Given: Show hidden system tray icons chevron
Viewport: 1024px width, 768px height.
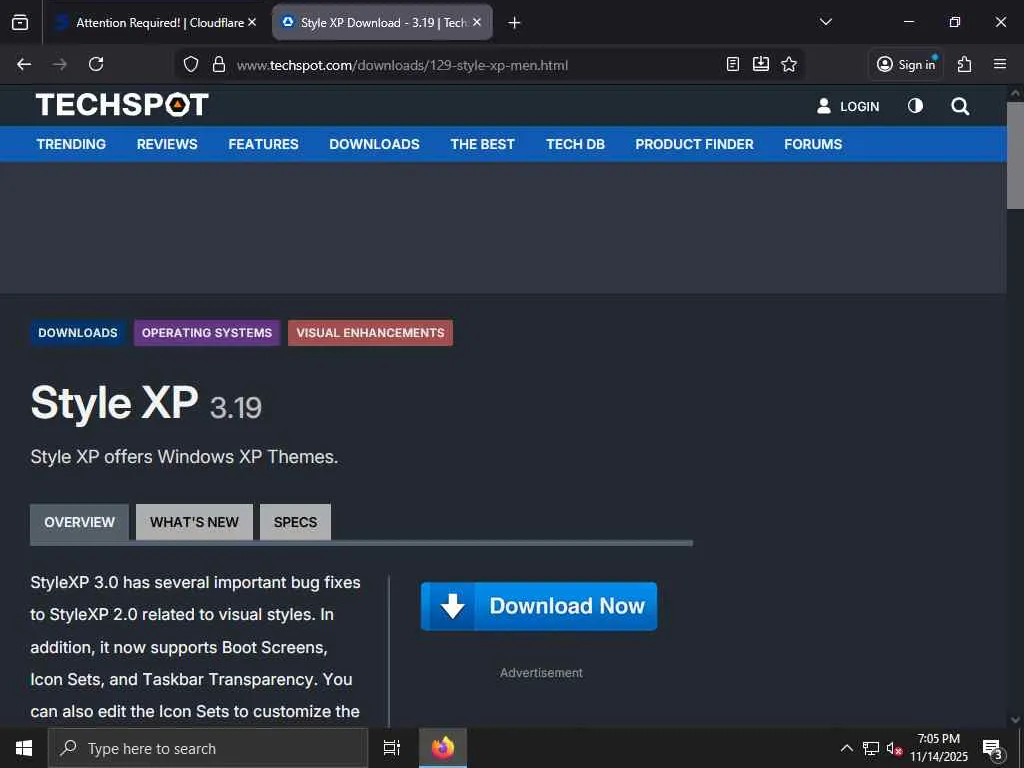Looking at the screenshot, I should tap(846, 748).
